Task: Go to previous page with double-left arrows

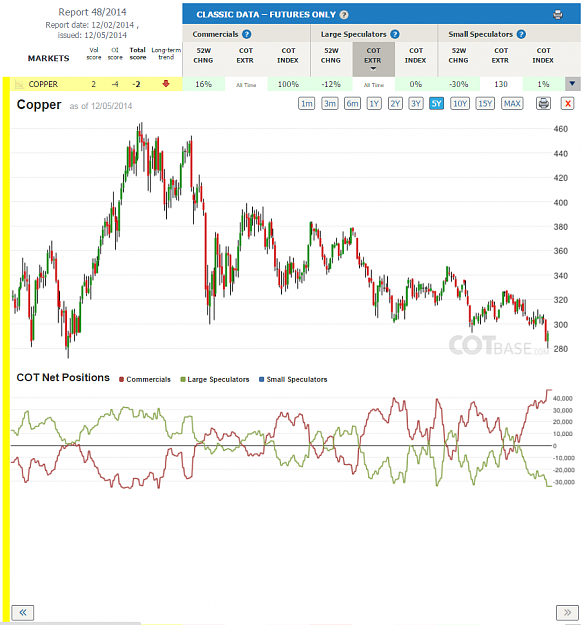Action: pos(23,612)
